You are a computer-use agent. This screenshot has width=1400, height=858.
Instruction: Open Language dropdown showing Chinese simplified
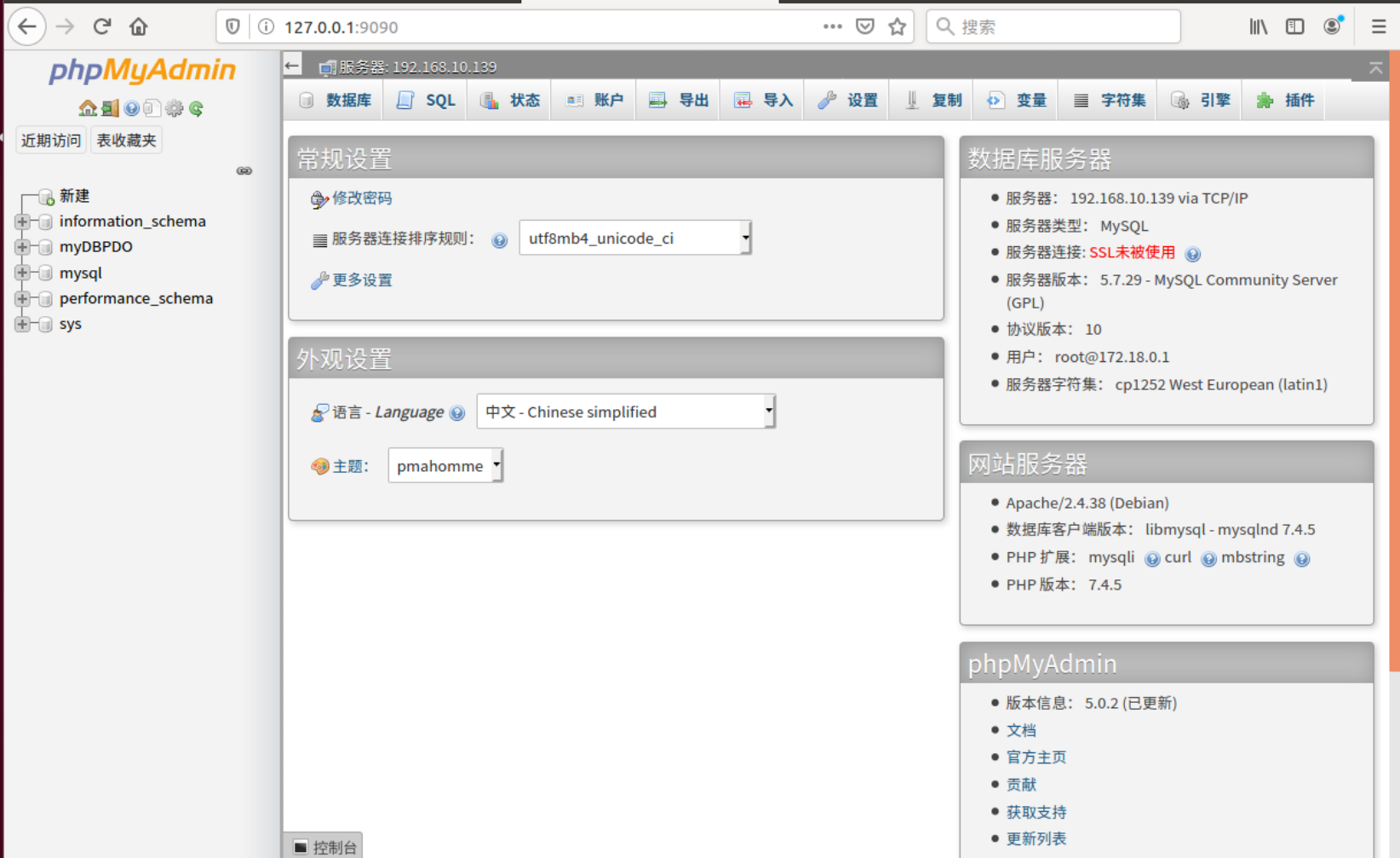pyautogui.click(x=626, y=412)
